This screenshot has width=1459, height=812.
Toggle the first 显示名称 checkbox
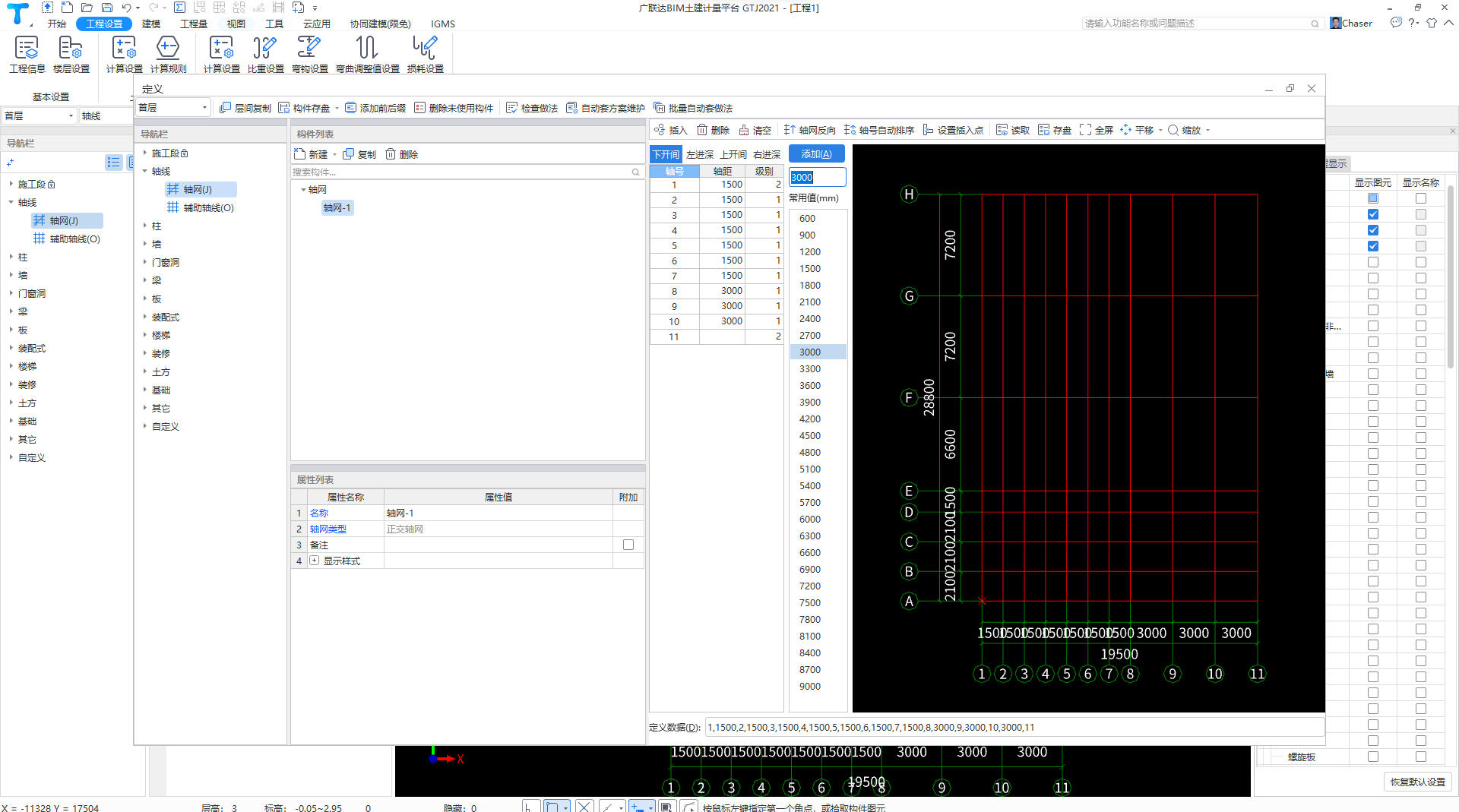coord(1421,198)
